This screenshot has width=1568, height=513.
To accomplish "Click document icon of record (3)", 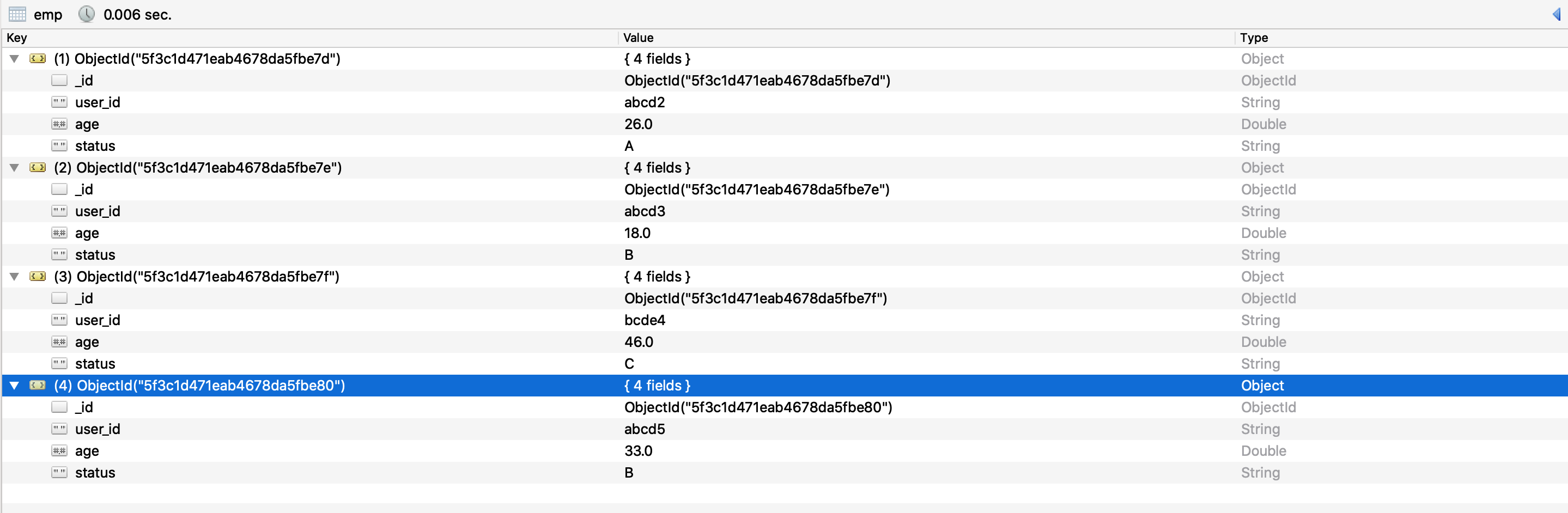I will pos(38,276).
